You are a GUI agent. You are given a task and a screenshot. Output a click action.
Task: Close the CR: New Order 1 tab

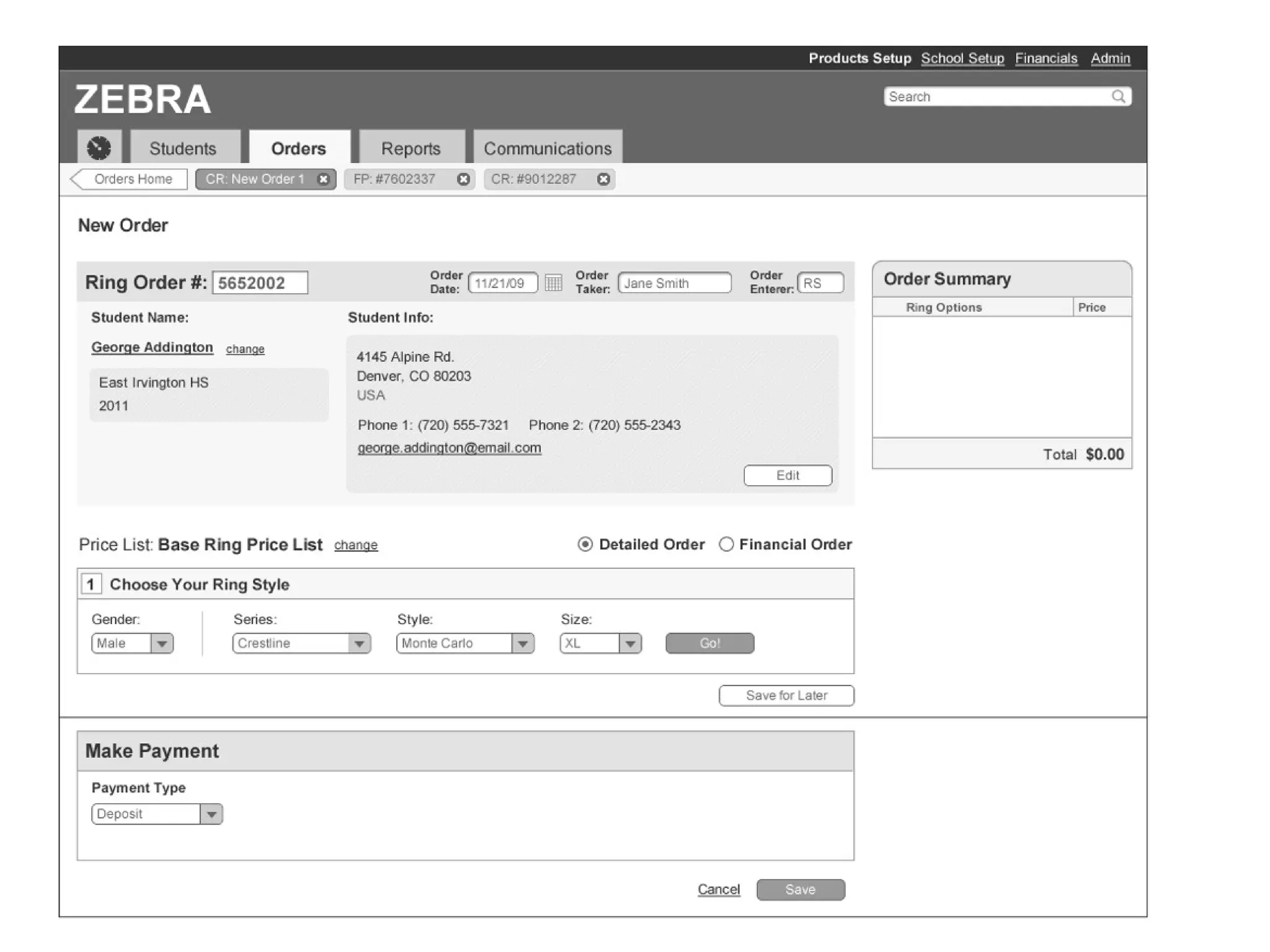(x=323, y=179)
